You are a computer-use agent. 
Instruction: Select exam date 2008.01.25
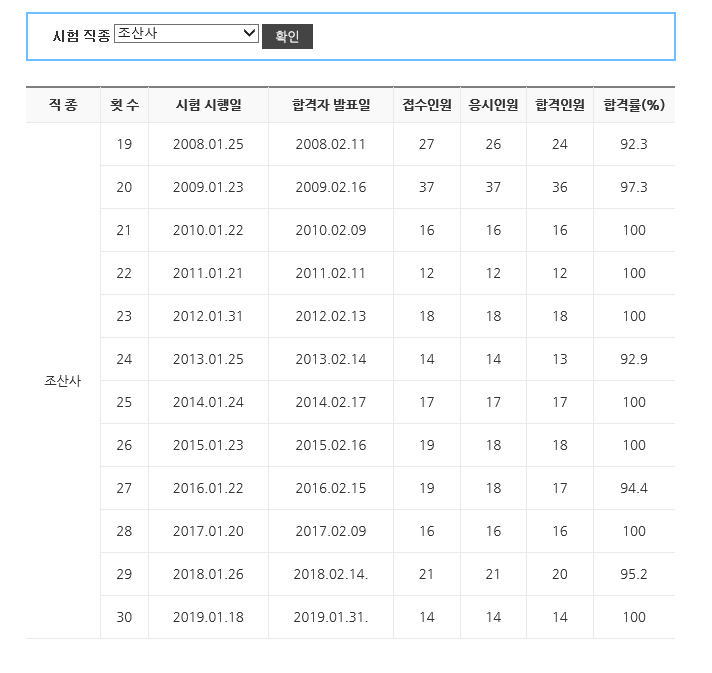[208, 144]
